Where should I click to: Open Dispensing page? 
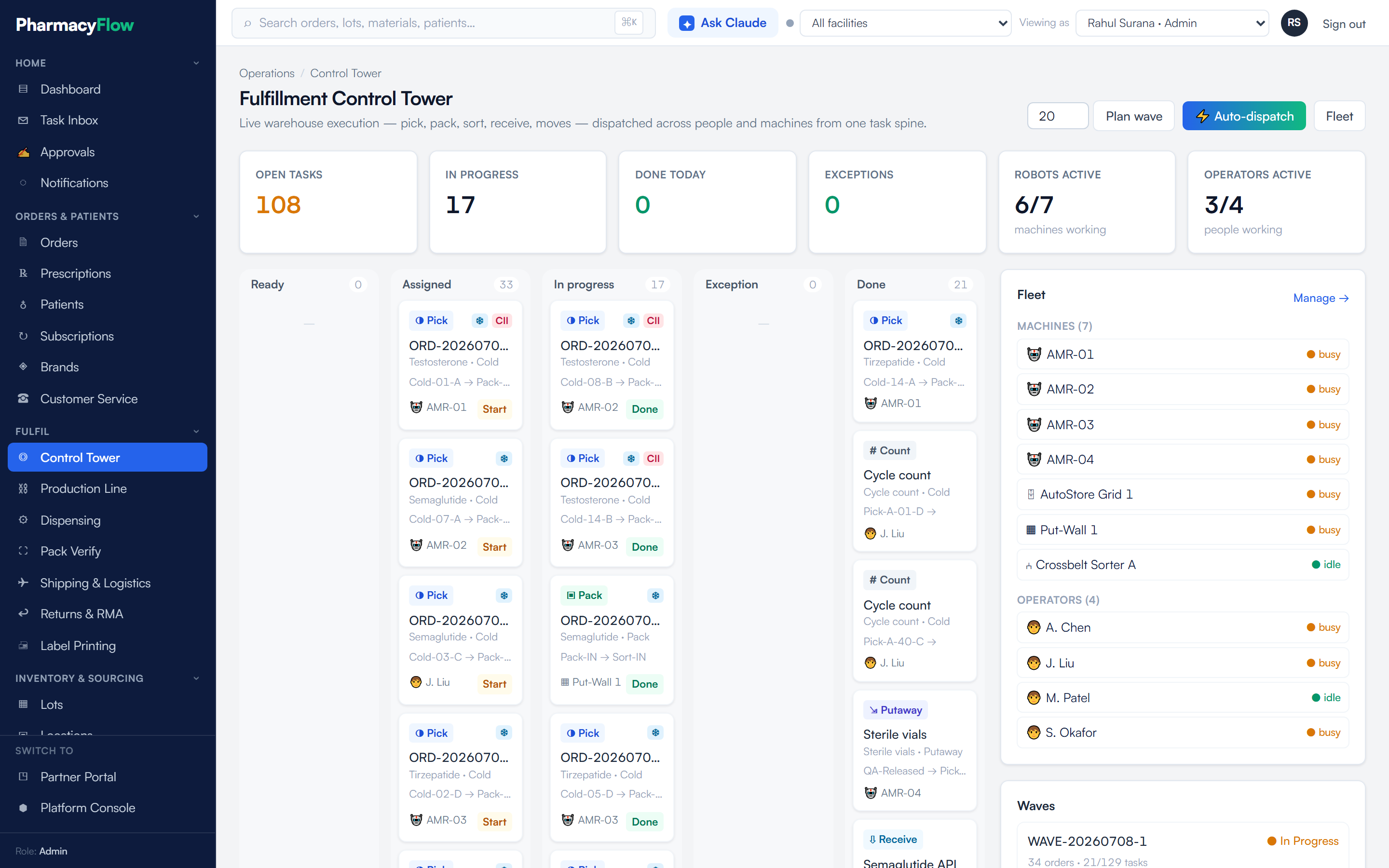108,520
